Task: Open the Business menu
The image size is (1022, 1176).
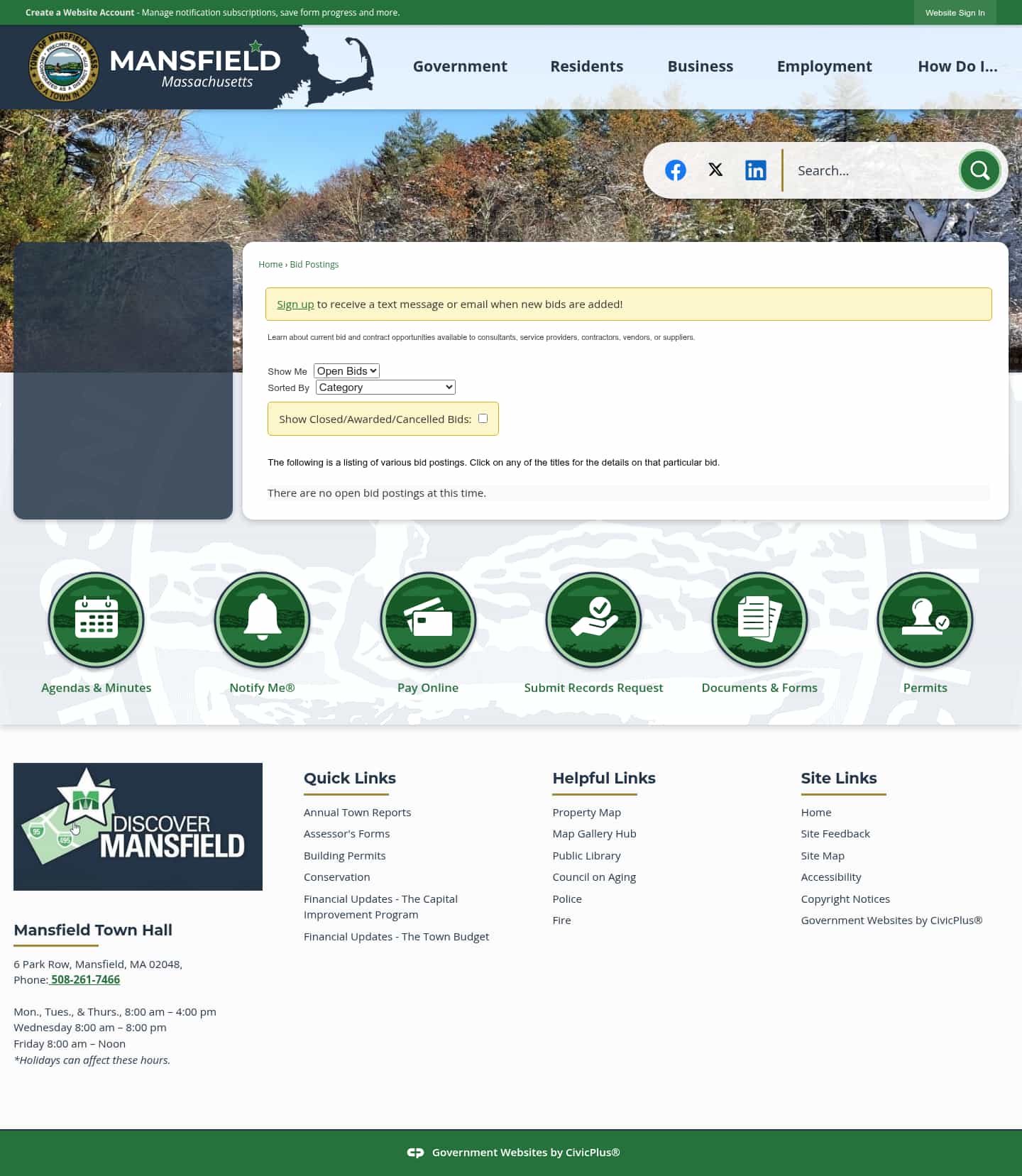Action: [700, 66]
